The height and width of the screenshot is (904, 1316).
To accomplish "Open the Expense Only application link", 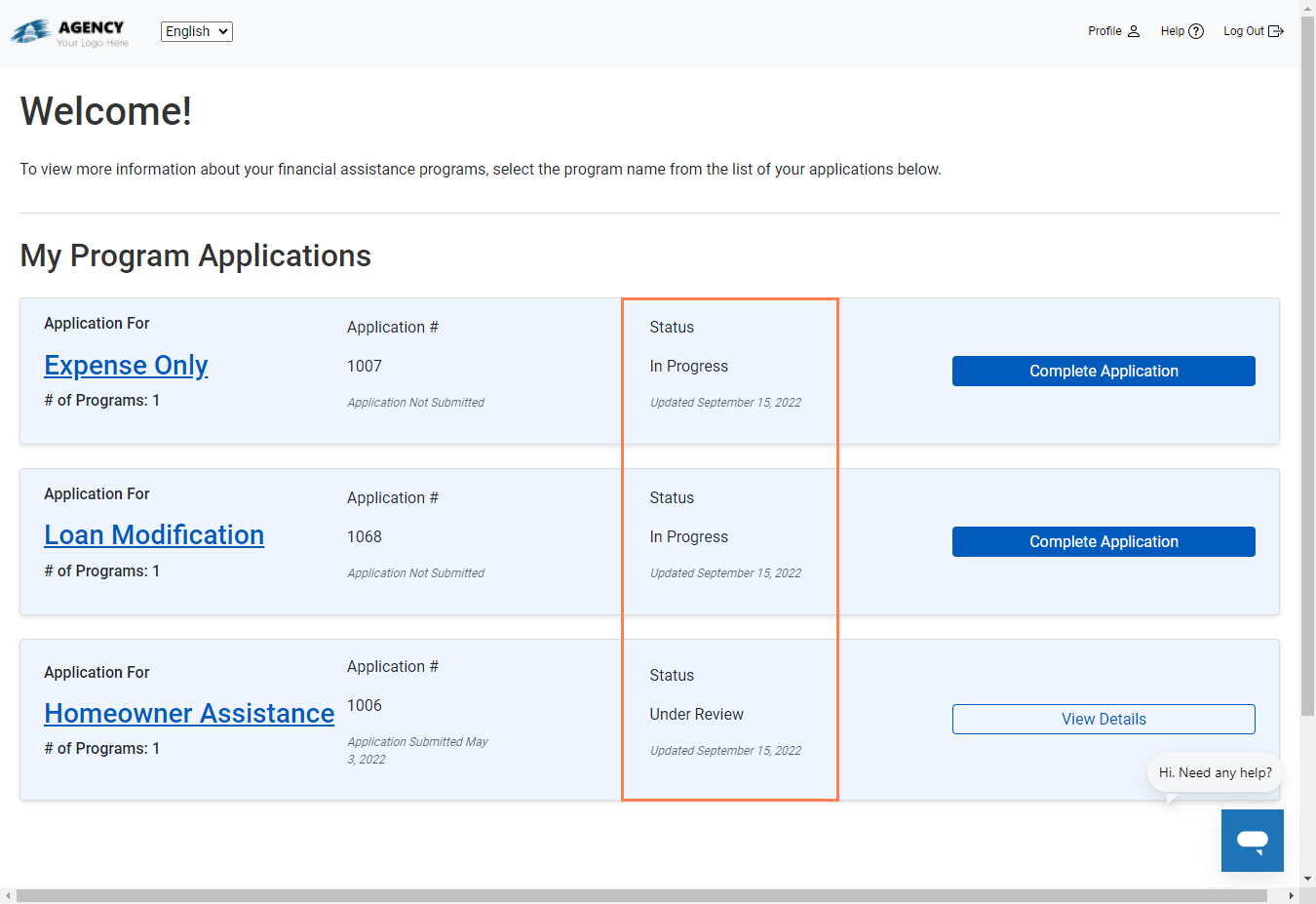I will coord(126,365).
